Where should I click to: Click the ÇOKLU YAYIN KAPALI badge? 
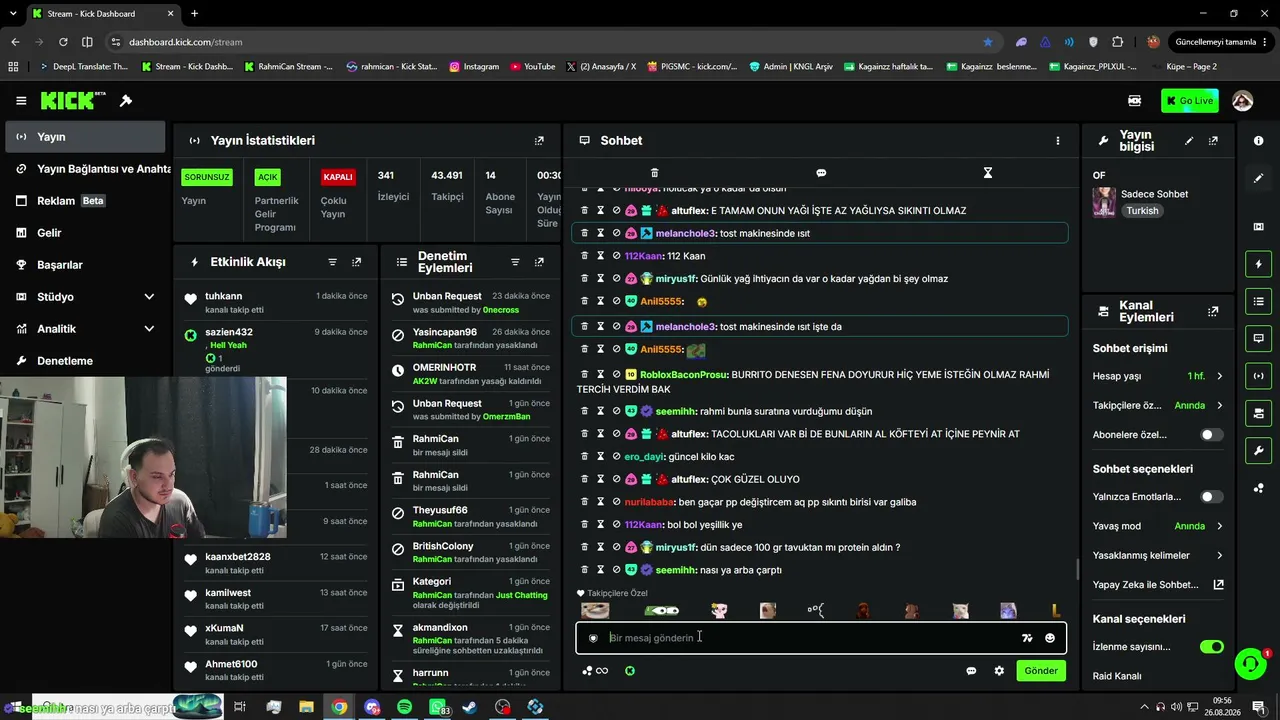(x=338, y=177)
